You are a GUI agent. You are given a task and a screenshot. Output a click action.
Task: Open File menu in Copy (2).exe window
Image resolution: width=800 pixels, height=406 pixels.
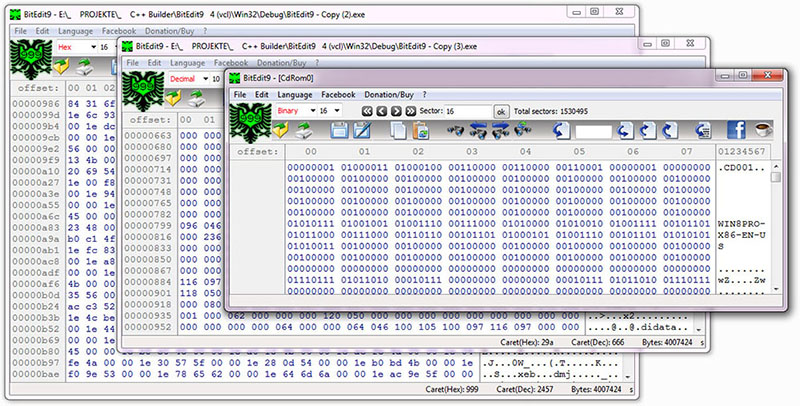click(20, 31)
